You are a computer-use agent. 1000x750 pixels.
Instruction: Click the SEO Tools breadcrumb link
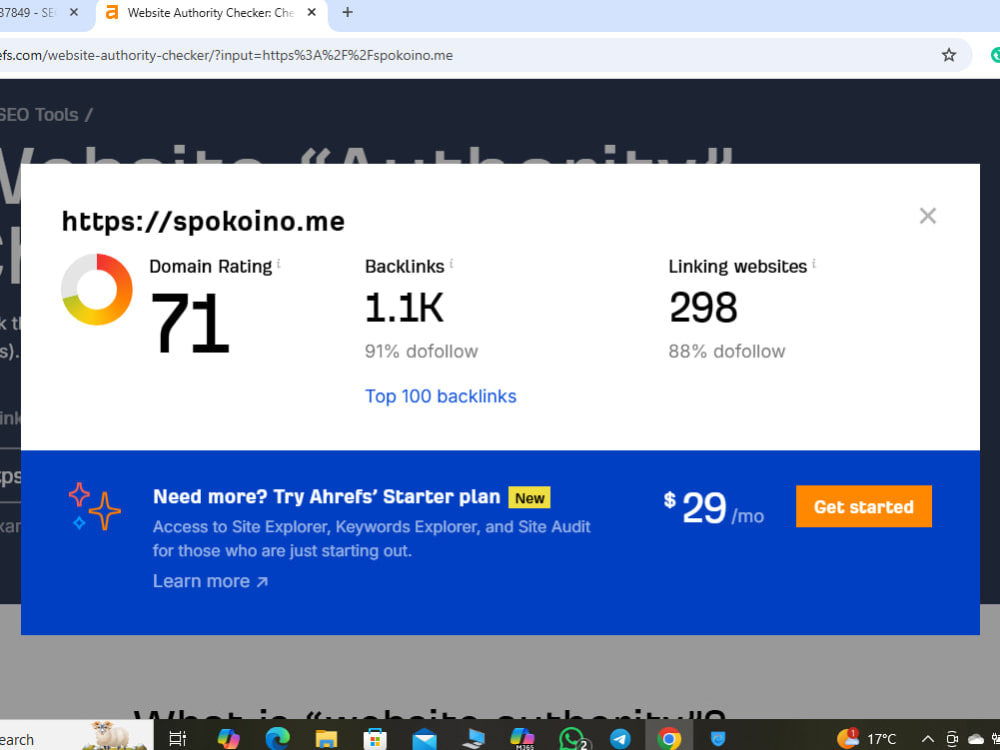pos(39,115)
